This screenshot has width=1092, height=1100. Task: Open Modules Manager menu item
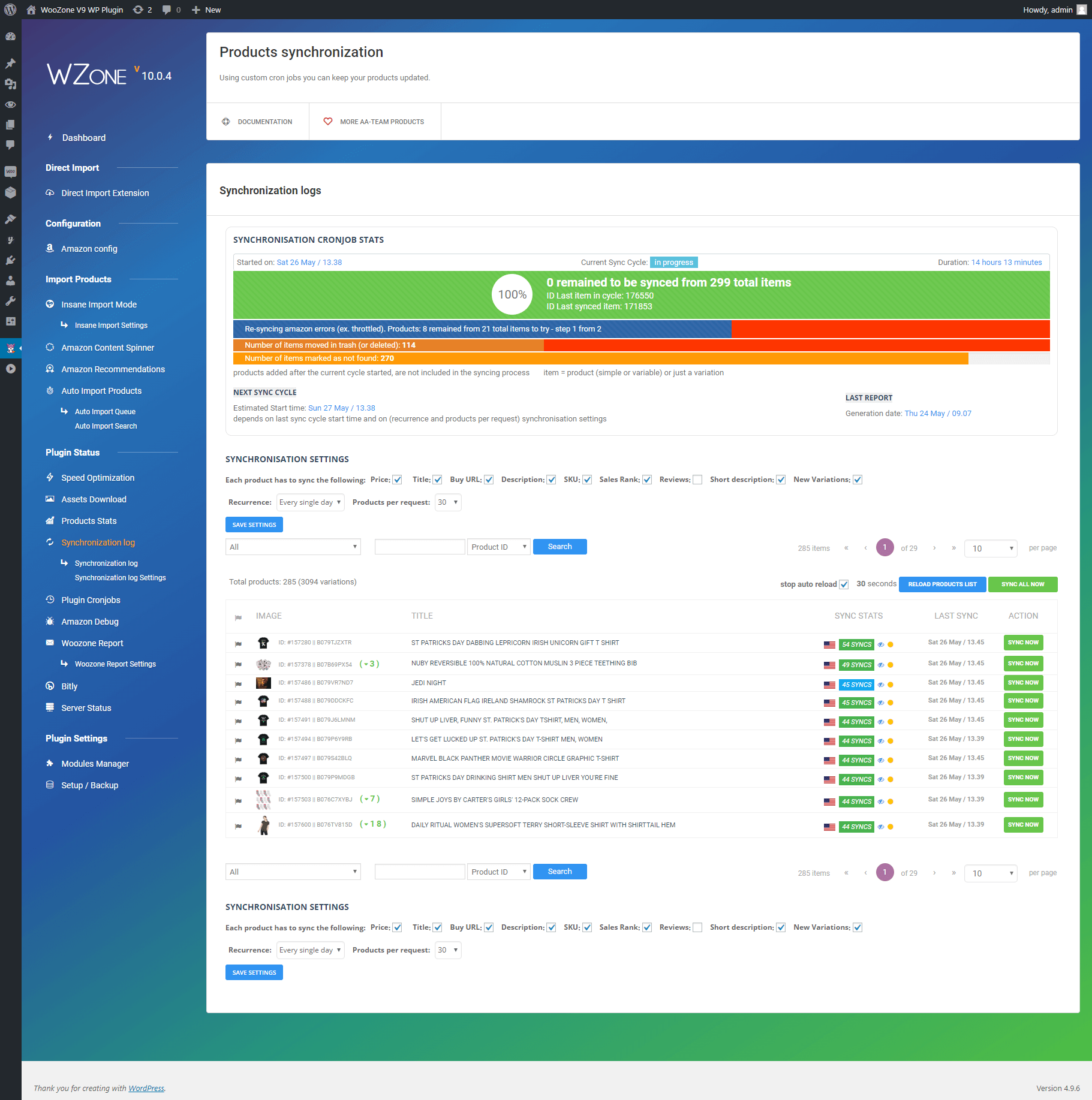[95, 764]
